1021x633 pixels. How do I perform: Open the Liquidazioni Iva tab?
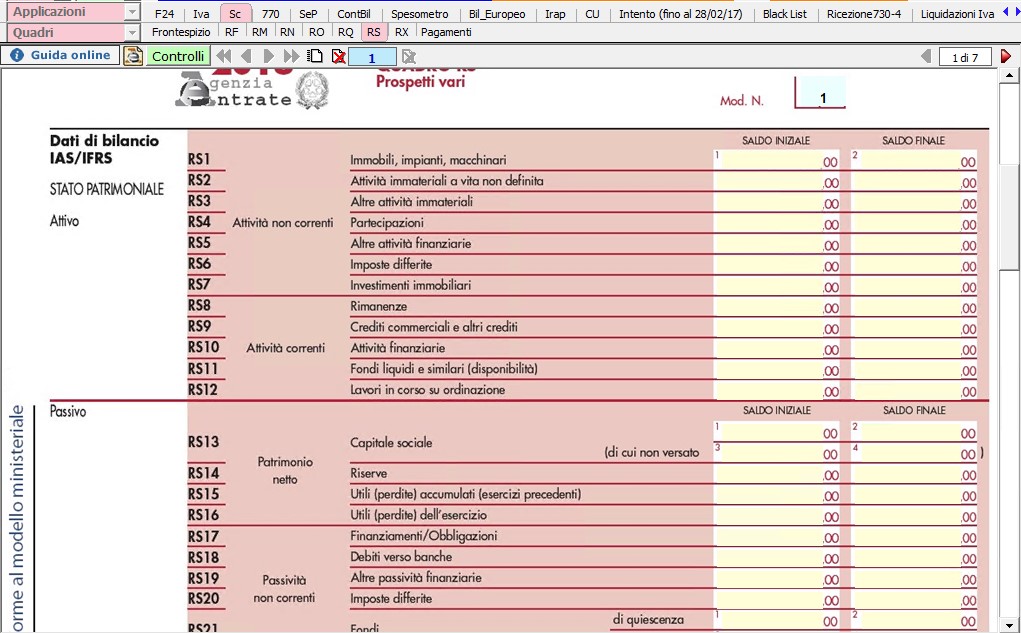957,14
